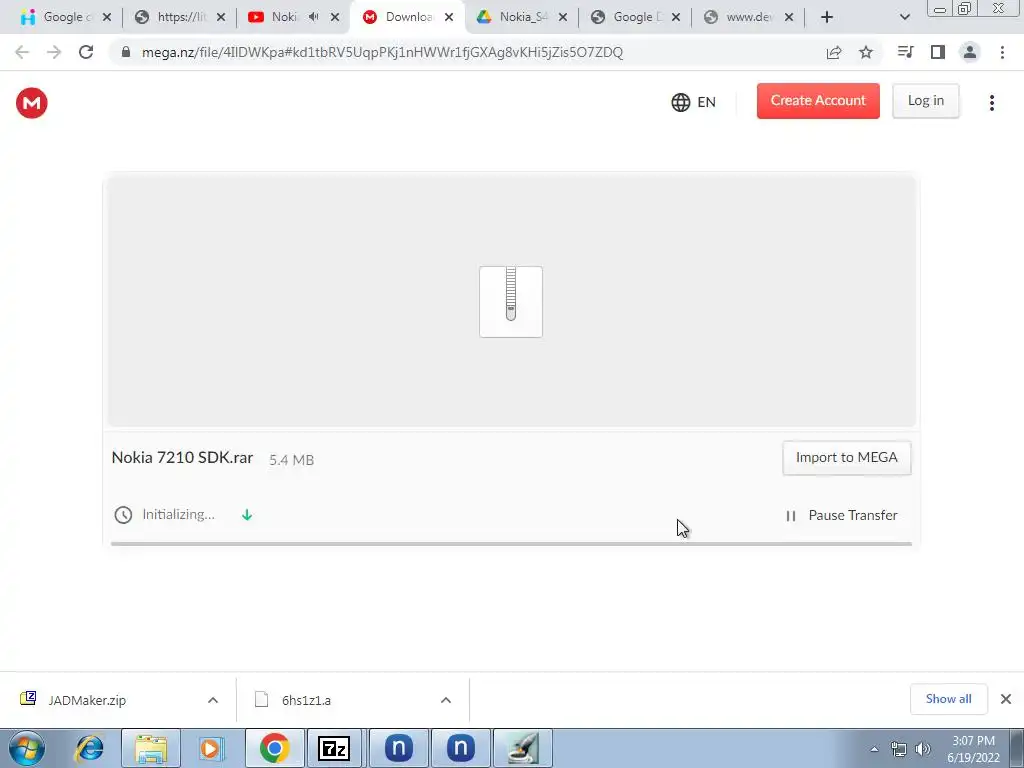Click Show all downloads

coord(948,699)
